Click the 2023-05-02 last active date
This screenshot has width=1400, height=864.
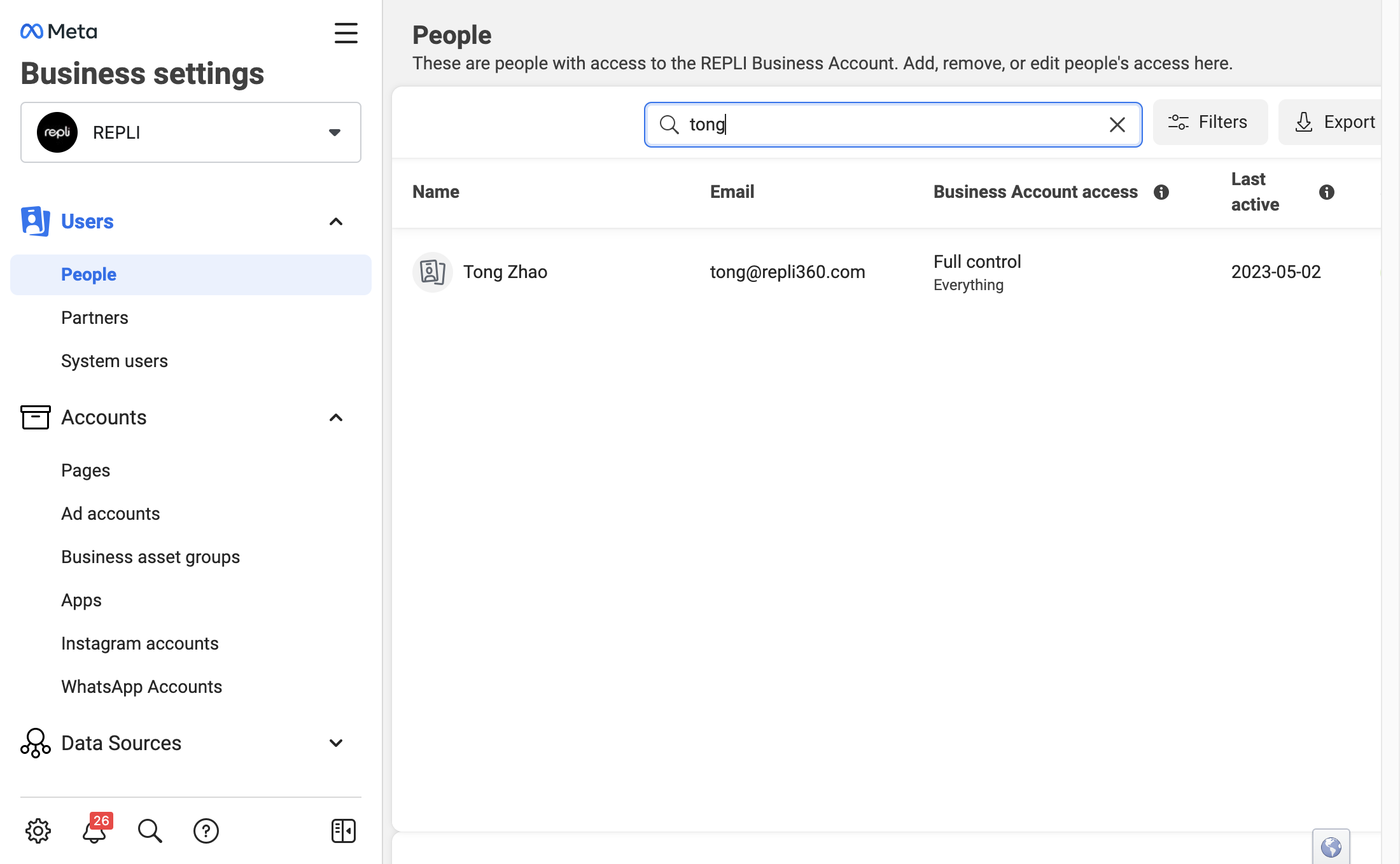click(1276, 272)
